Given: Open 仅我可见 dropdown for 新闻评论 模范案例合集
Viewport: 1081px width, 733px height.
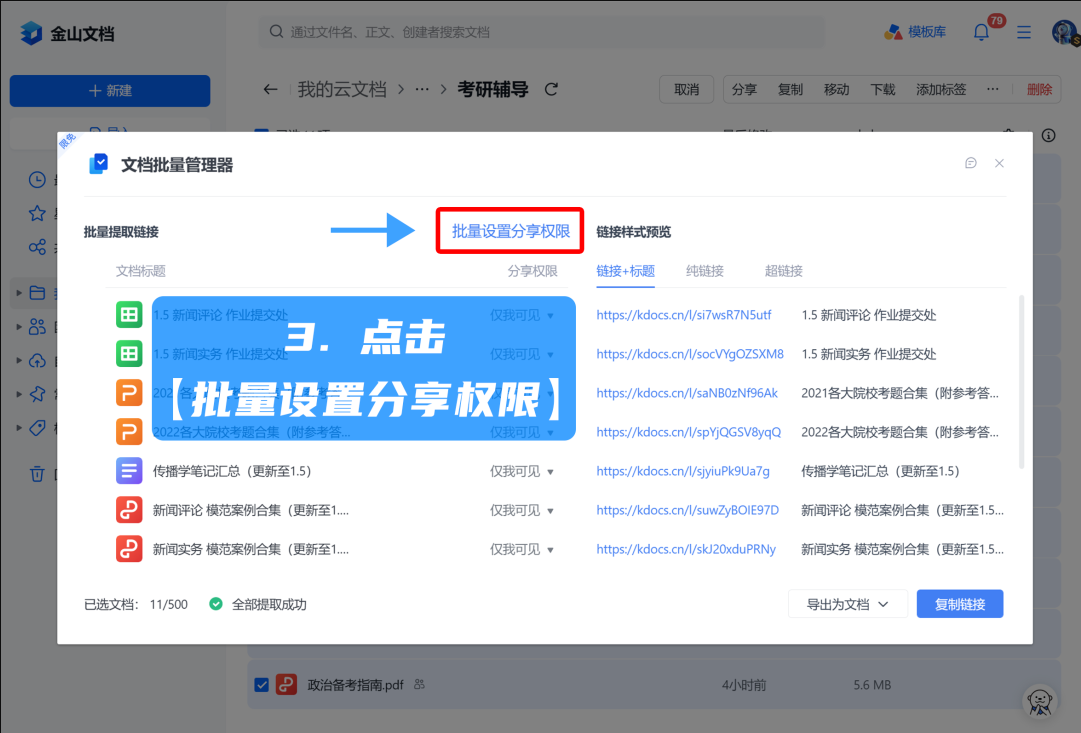Looking at the screenshot, I should point(521,510).
